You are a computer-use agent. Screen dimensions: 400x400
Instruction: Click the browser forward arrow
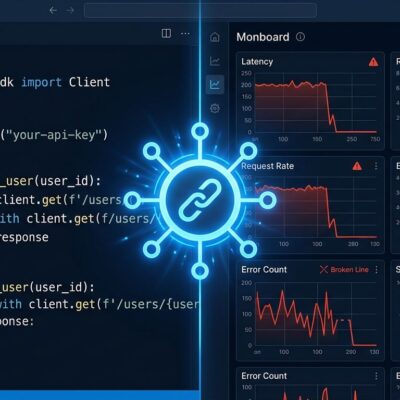(70, 10)
